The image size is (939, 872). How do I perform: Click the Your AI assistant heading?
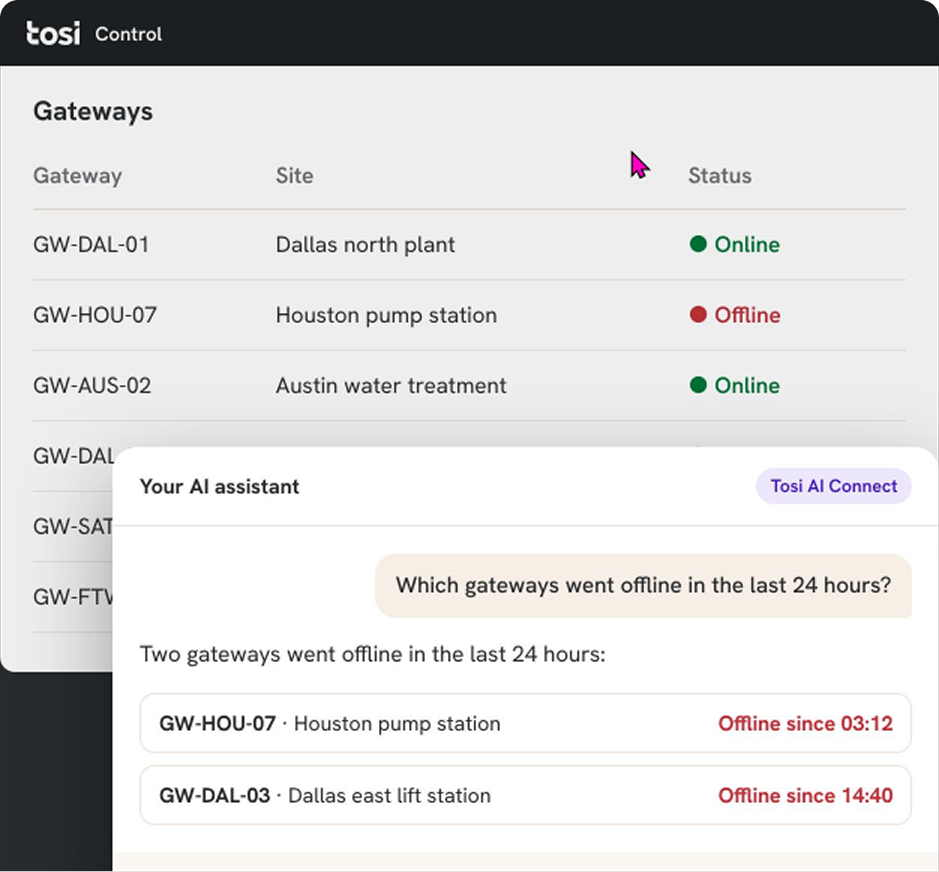(219, 486)
